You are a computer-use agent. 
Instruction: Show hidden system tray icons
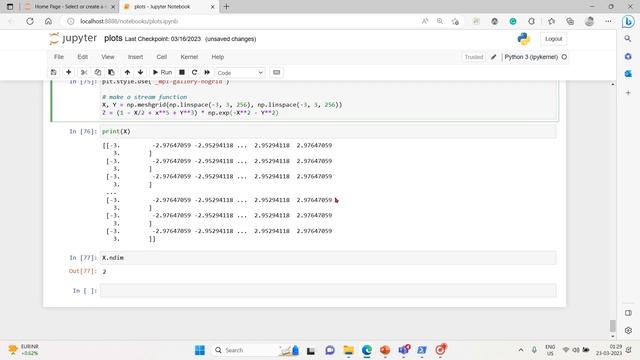(521, 350)
